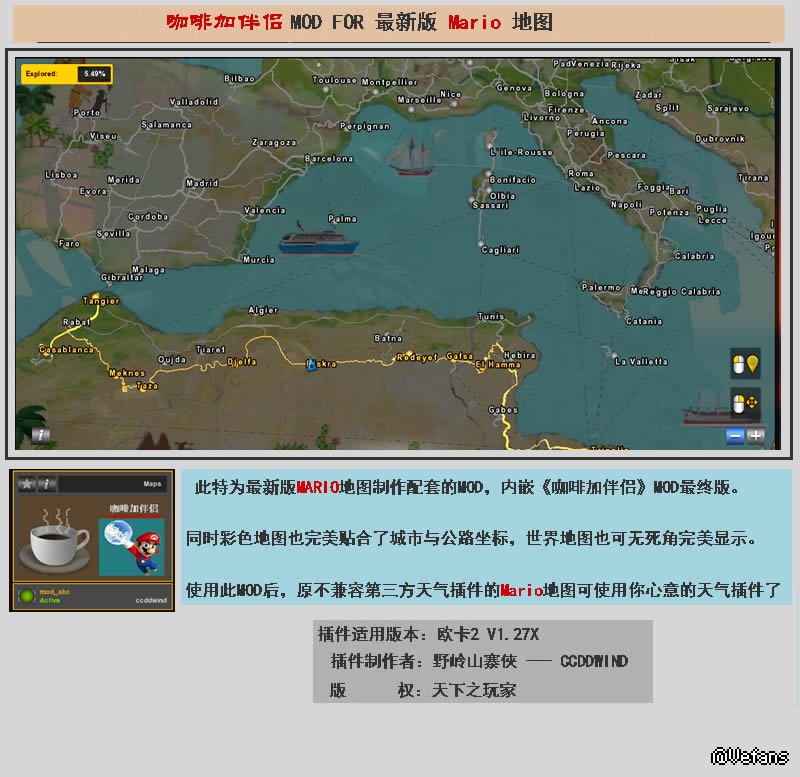
Task: Click the Dubrovnik city label
Action: (720, 138)
